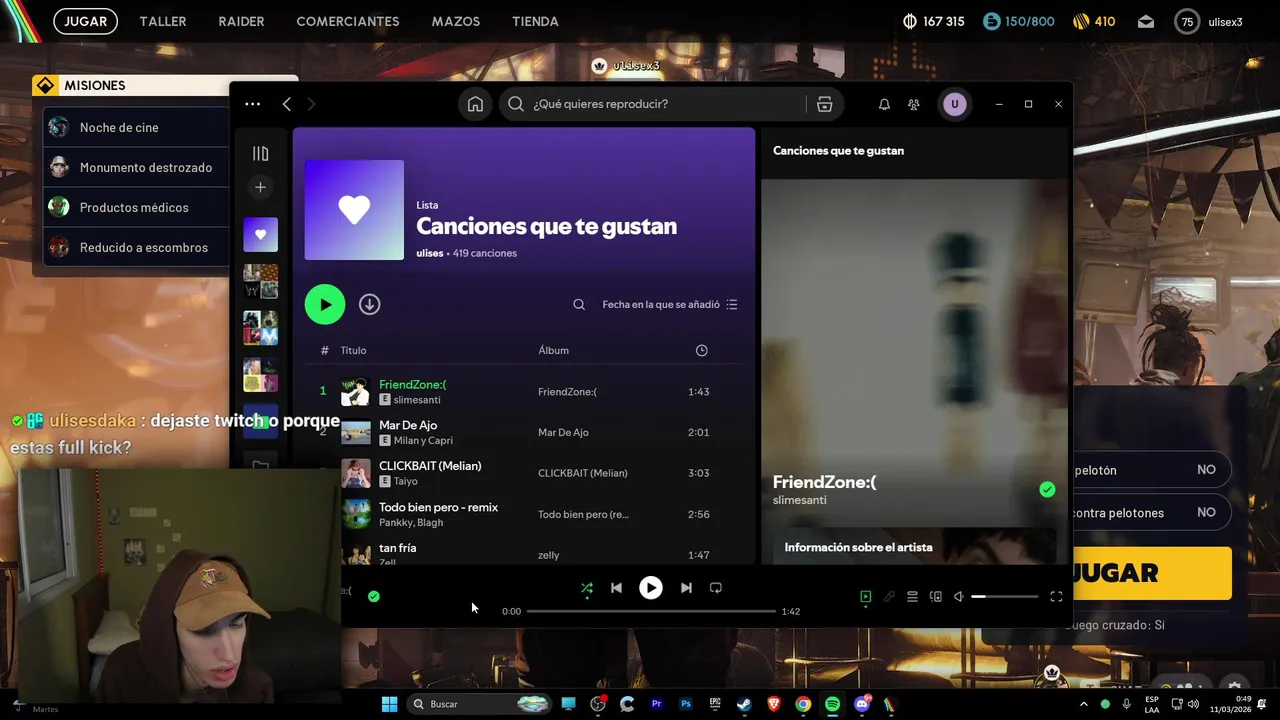Play the central player play button
This screenshot has height=720, width=1280.
click(x=650, y=588)
